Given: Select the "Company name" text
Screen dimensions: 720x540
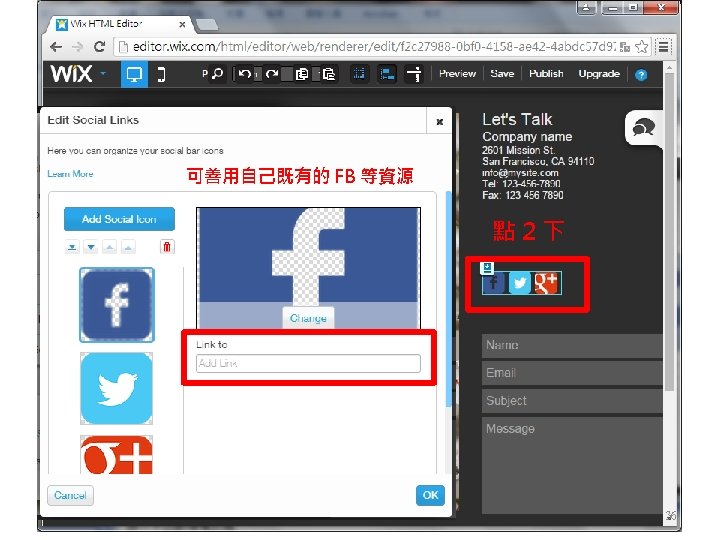Looking at the screenshot, I should (527, 137).
